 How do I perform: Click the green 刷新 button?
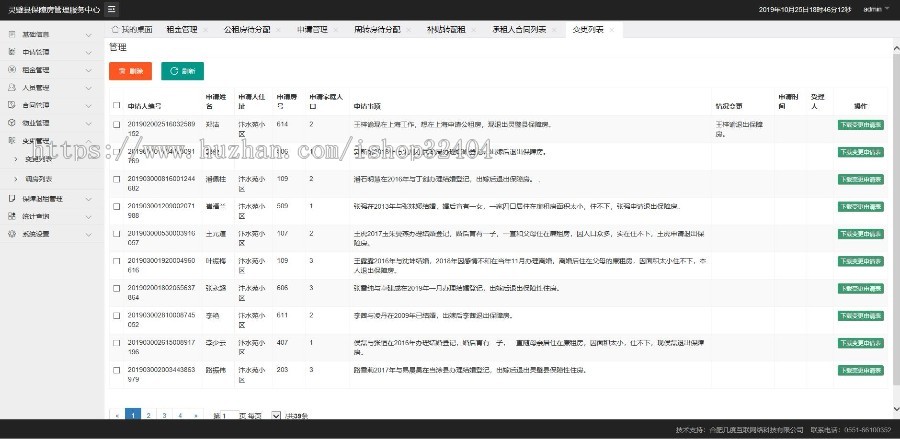[183, 71]
